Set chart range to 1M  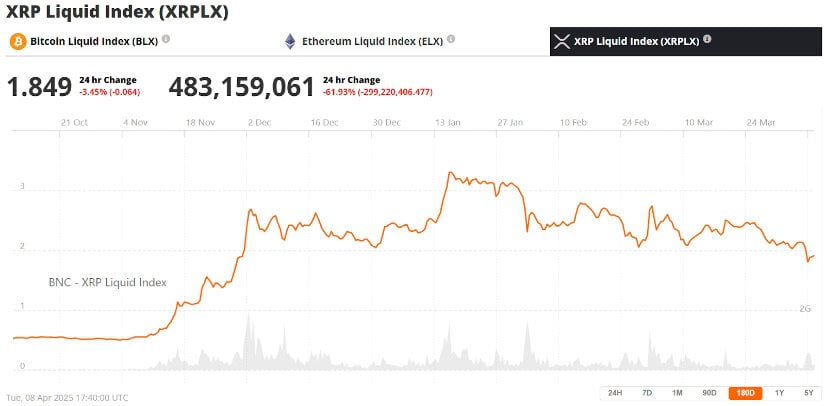coord(677,392)
